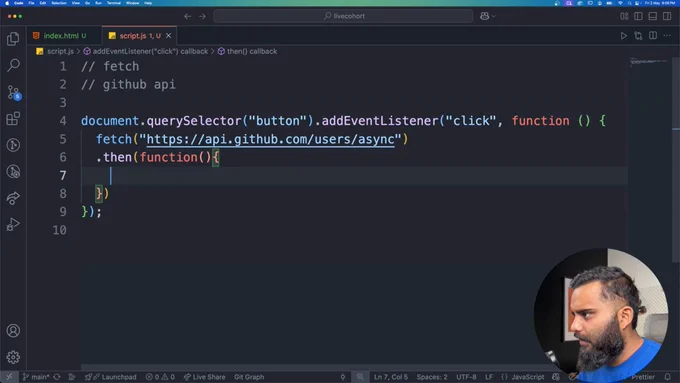The image size is (680, 383).
Task: Go back with the left arrow
Action: coord(187,16)
